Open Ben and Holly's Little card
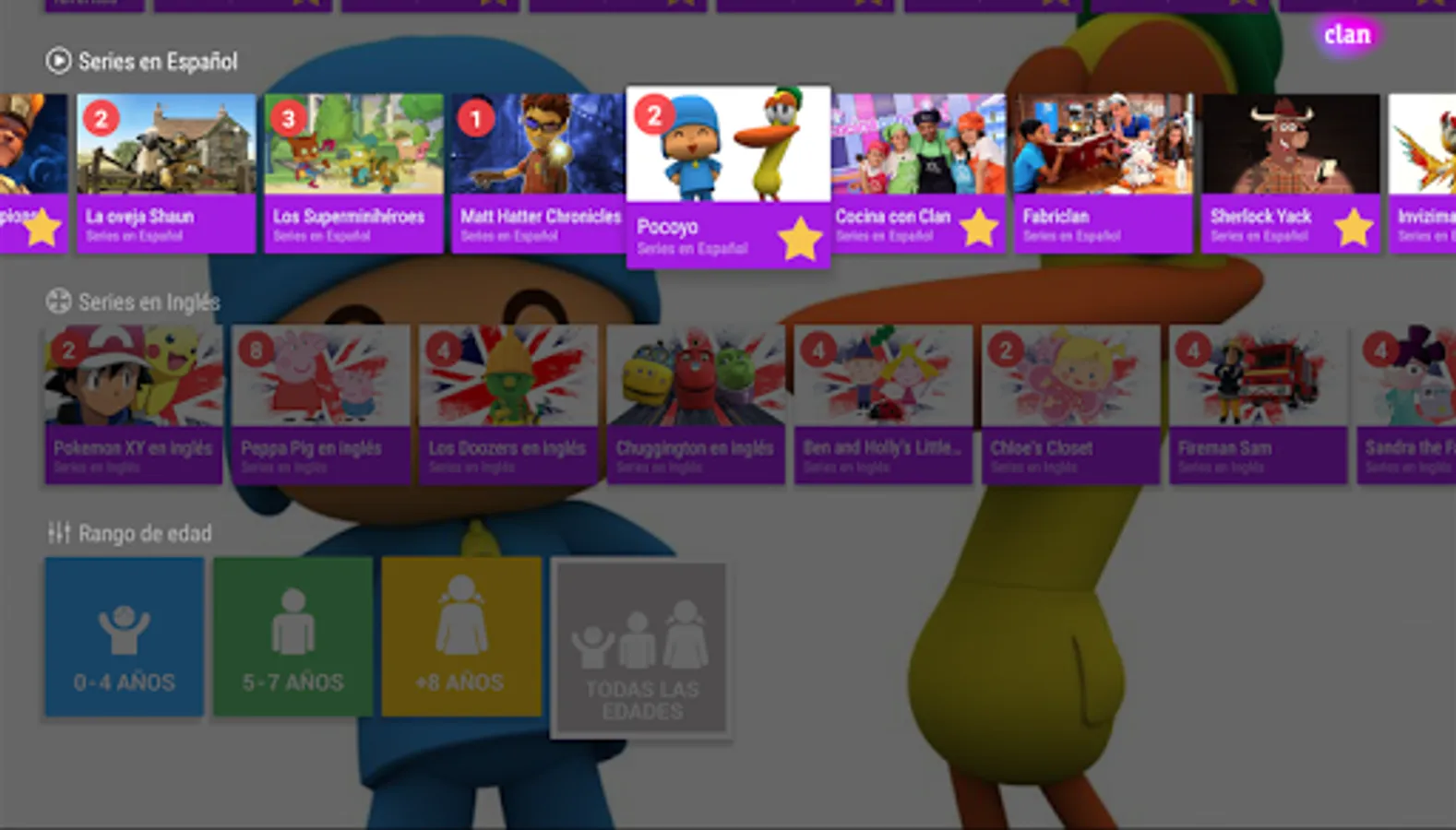Viewport: 1456px width, 830px height. [883, 404]
